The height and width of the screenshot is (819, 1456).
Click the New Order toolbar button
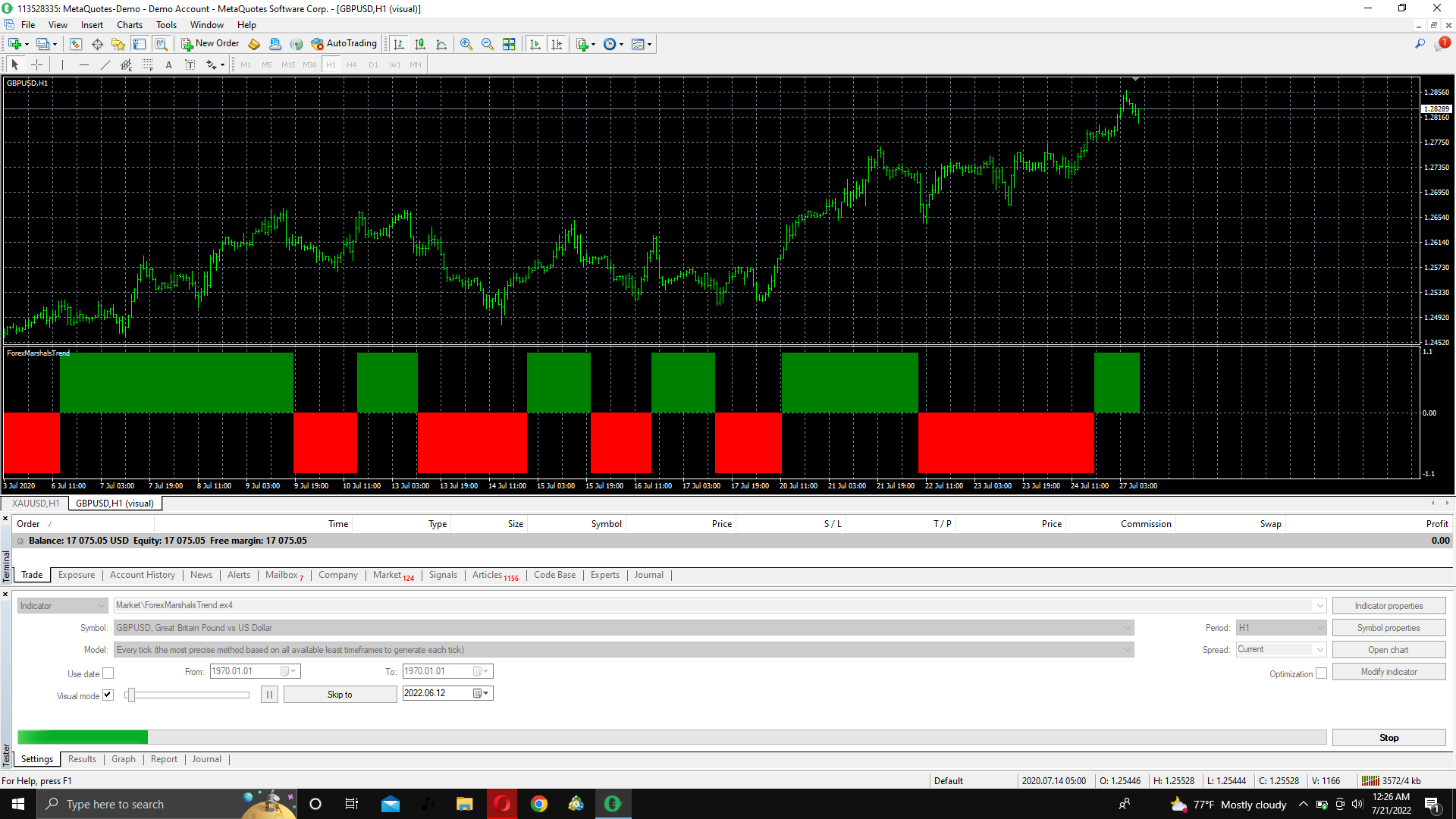click(x=210, y=44)
